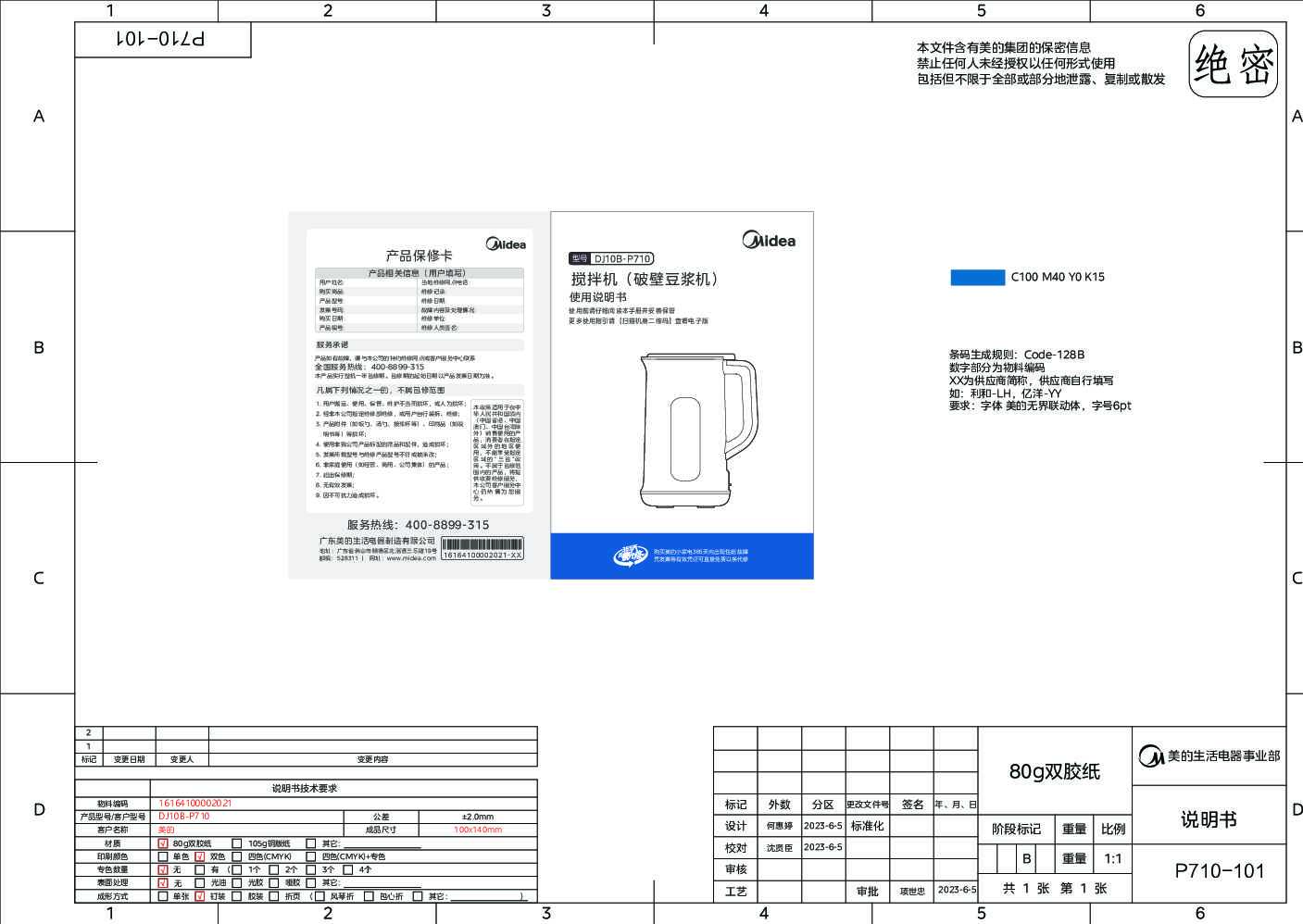Click the 广东美的生活电器制造有限公司 company name
Image resolution: width=1303 pixels, height=924 pixels.
pyautogui.click(x=377, y=541)
